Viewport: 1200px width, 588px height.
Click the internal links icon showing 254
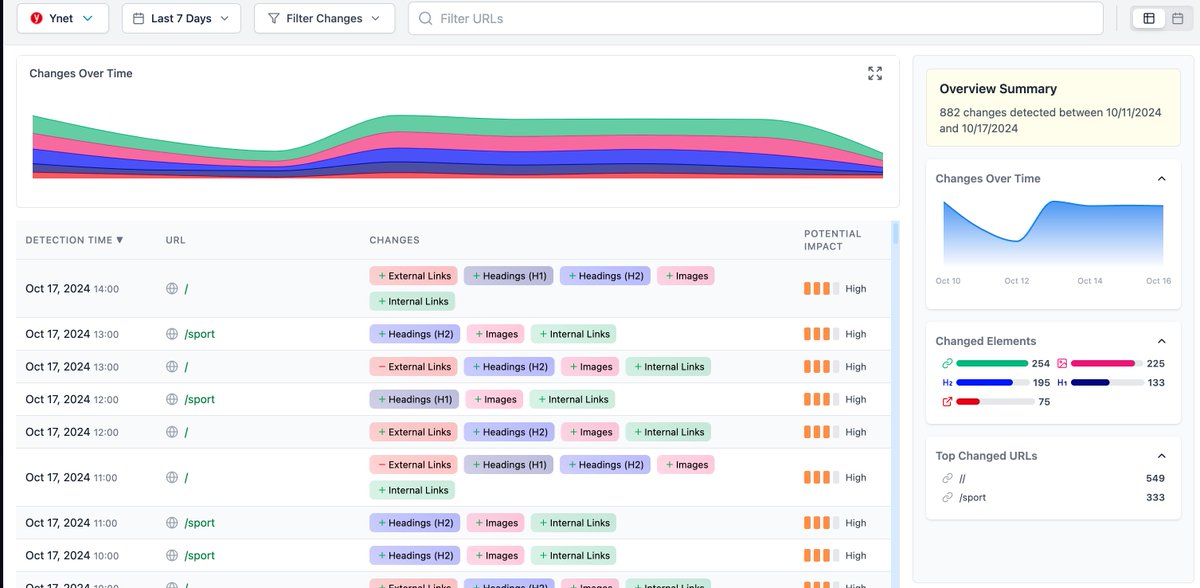pyautogui.click(x=947, y=363)
